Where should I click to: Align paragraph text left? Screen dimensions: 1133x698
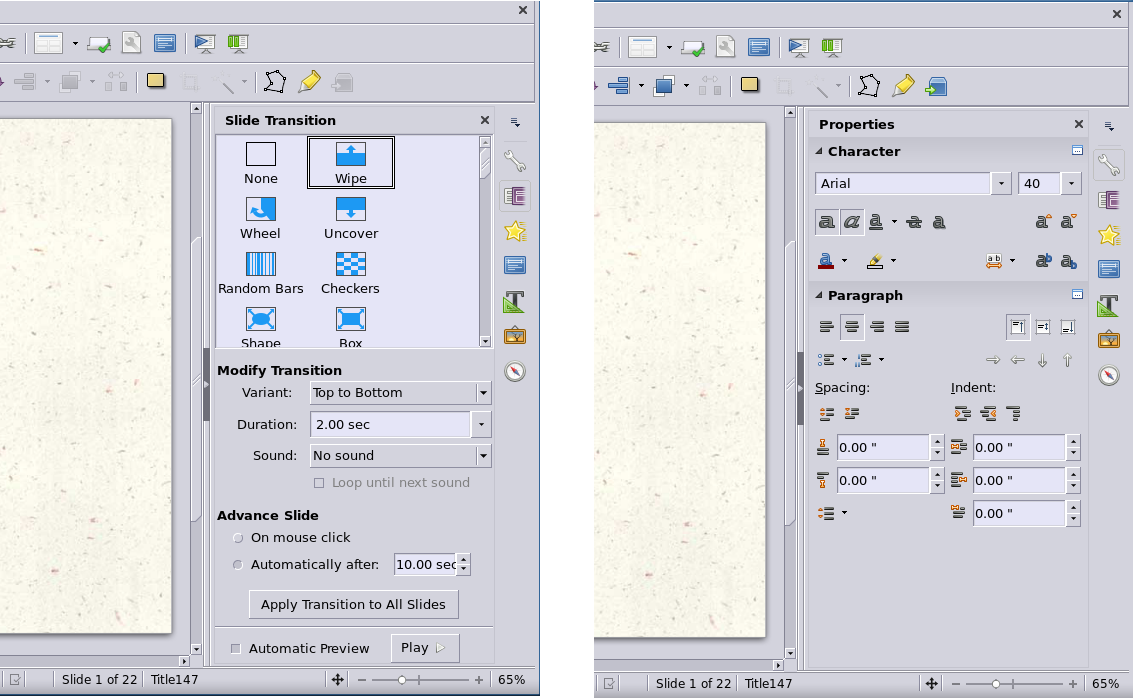click(x=827, y=327)
